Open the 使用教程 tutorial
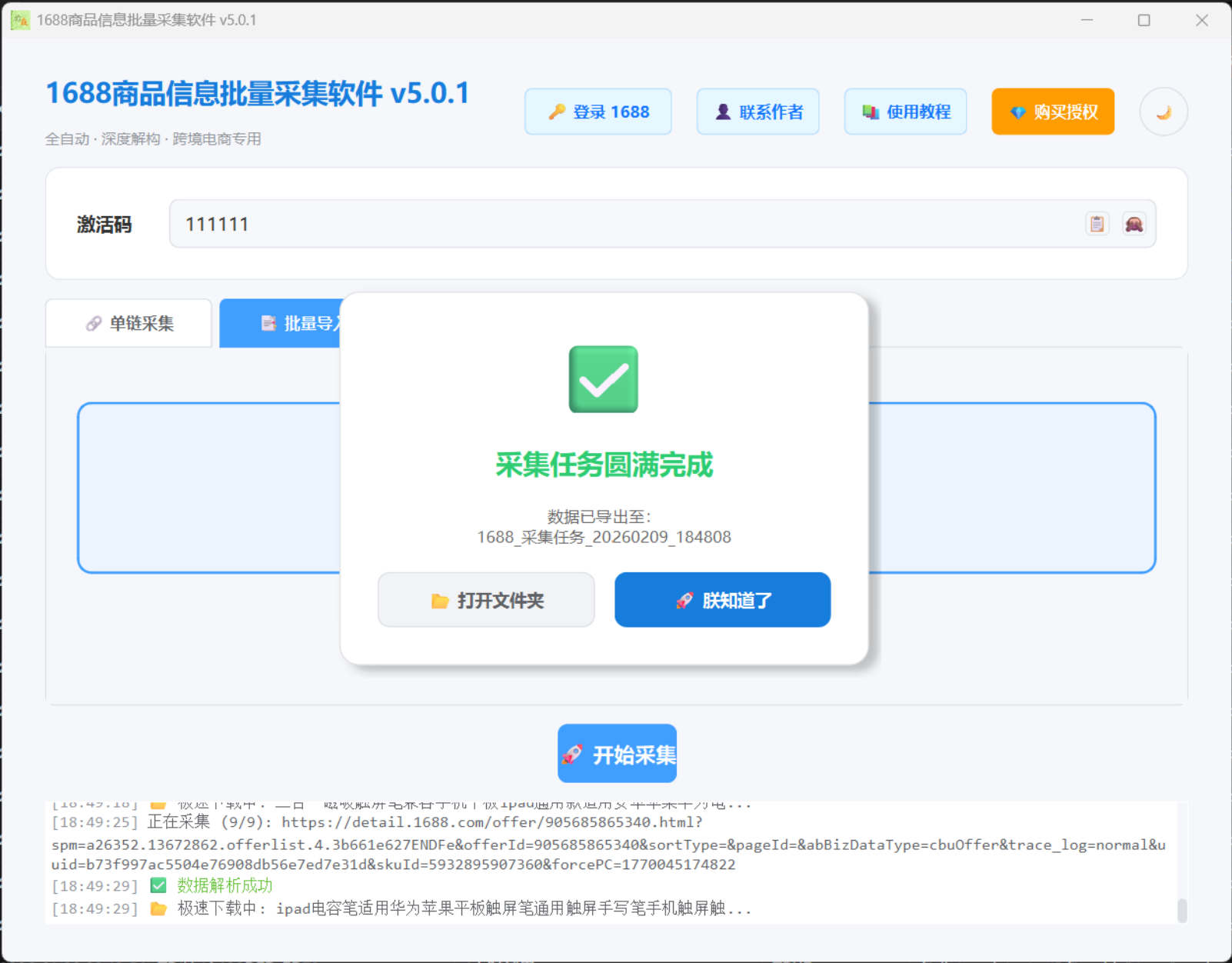1232x963 pixels. (905, 111)
